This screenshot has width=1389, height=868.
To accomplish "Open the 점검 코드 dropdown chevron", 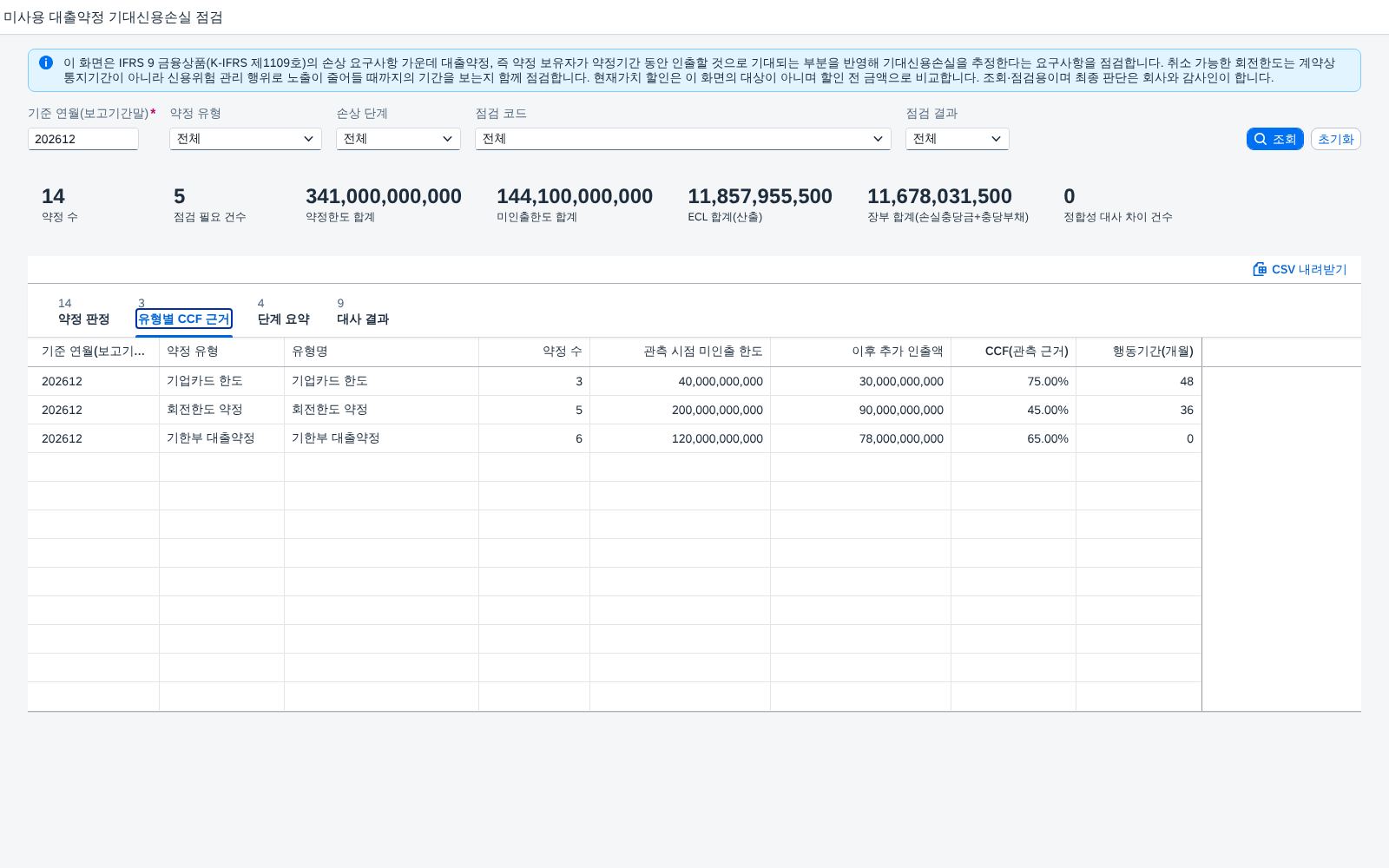I will click(878, 139).
